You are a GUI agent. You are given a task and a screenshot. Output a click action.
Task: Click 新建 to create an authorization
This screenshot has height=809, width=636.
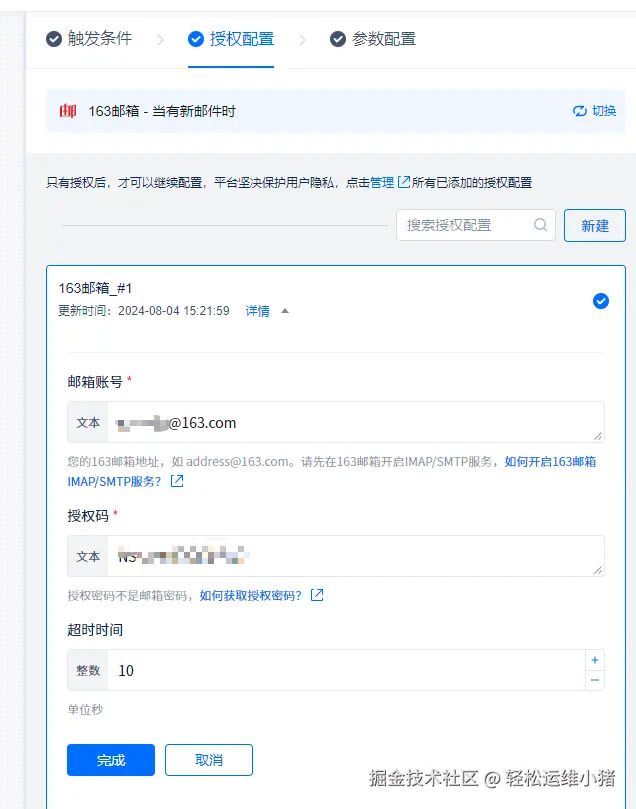tap(595, 225)
